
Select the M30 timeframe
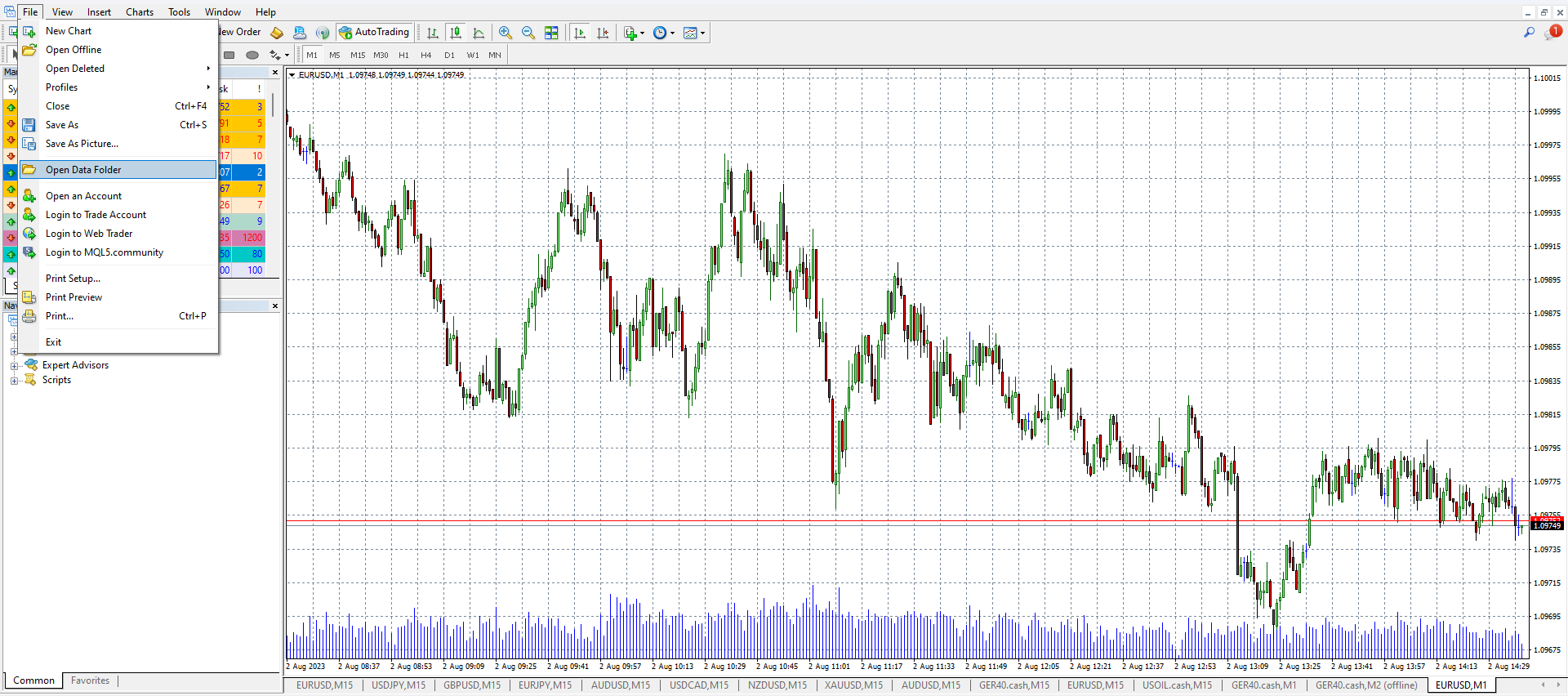(x=381, y=55)
